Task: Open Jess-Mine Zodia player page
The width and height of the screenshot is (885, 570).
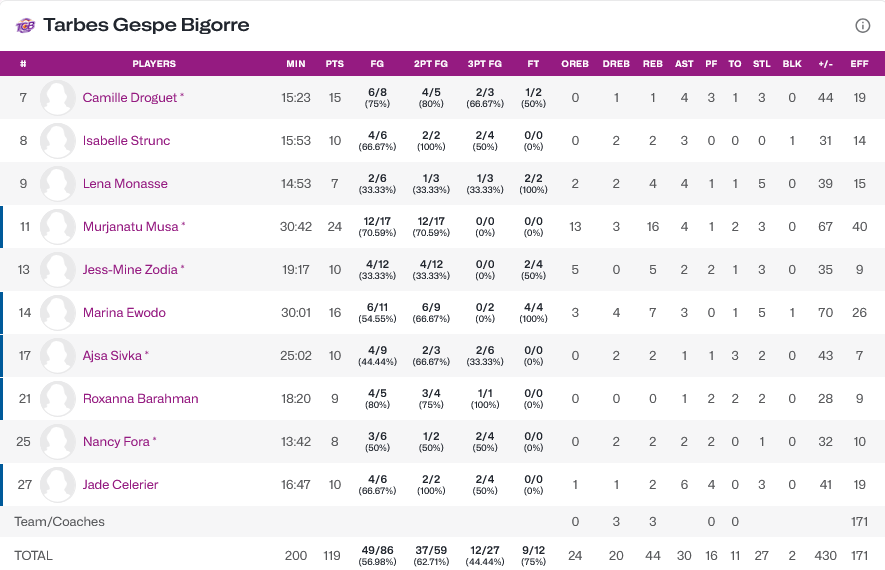Action: (130, 270)
